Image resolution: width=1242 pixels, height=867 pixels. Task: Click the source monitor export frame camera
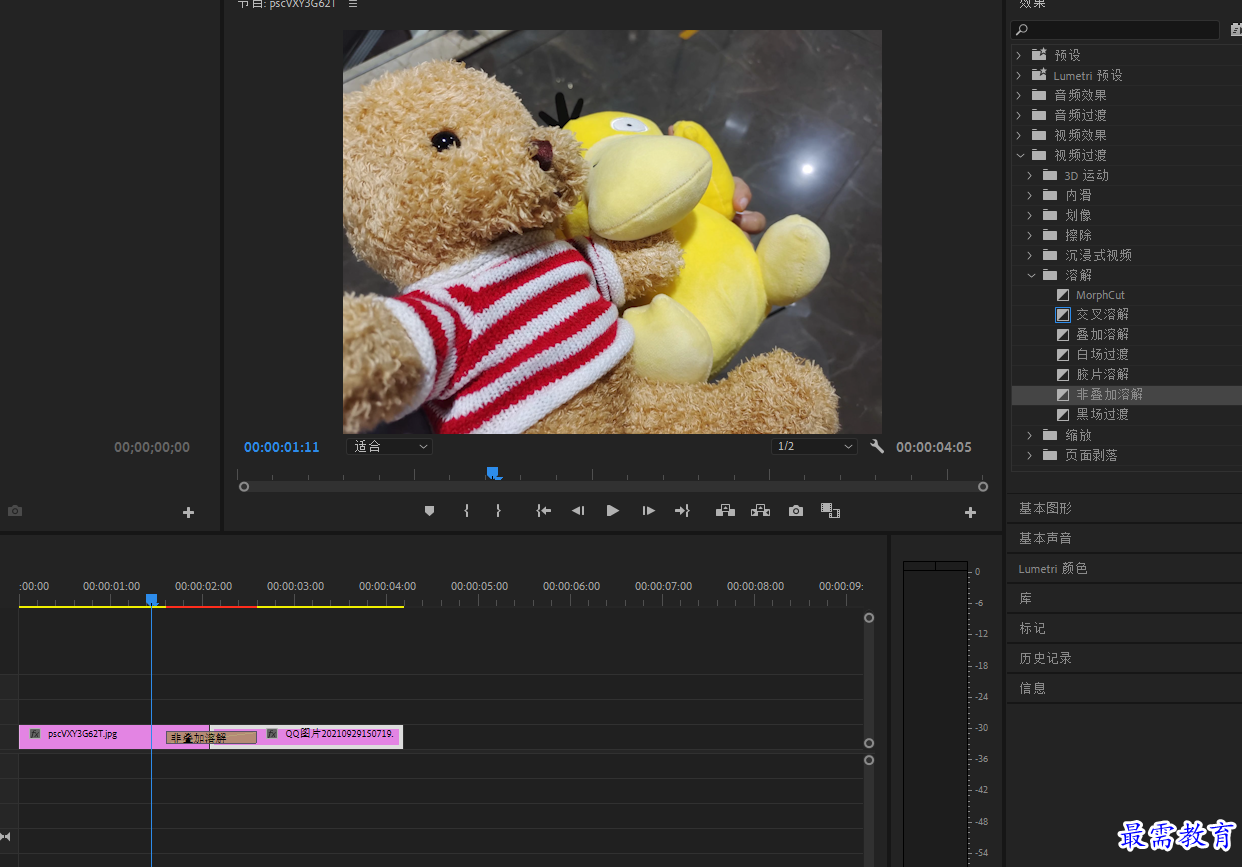click(15, 511)
